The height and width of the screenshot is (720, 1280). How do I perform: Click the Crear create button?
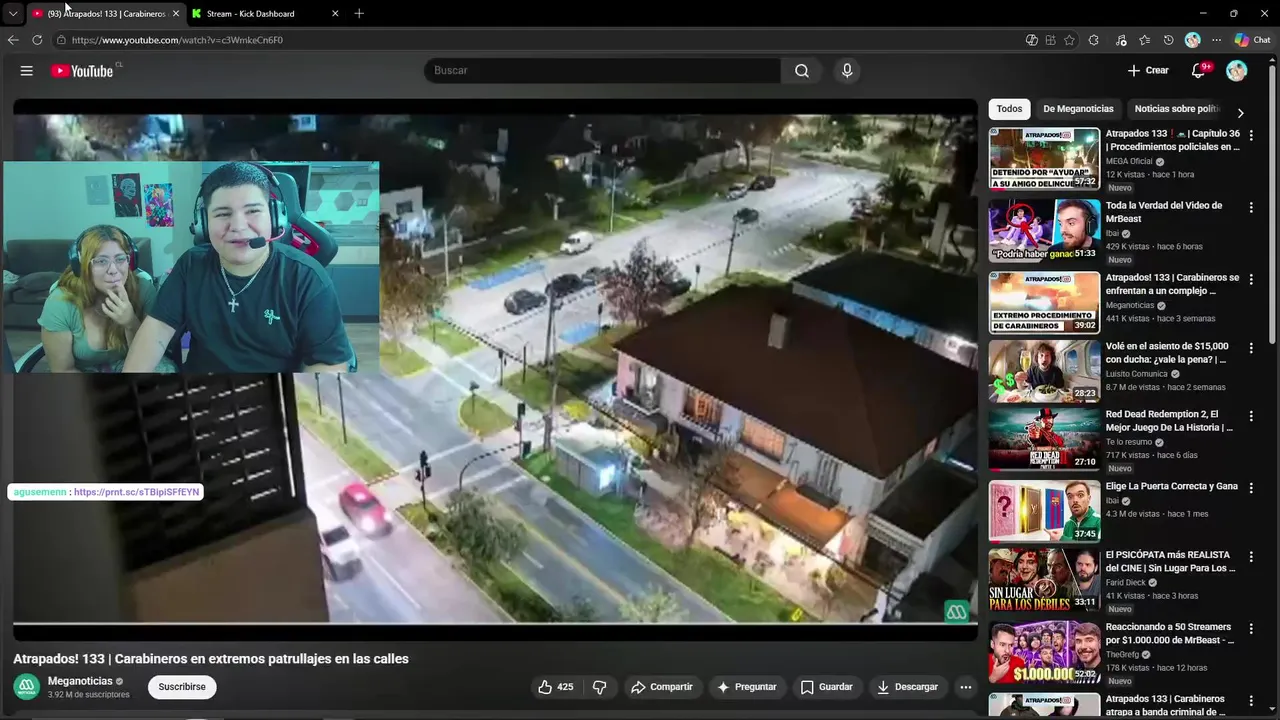[x=1148, y=71]
